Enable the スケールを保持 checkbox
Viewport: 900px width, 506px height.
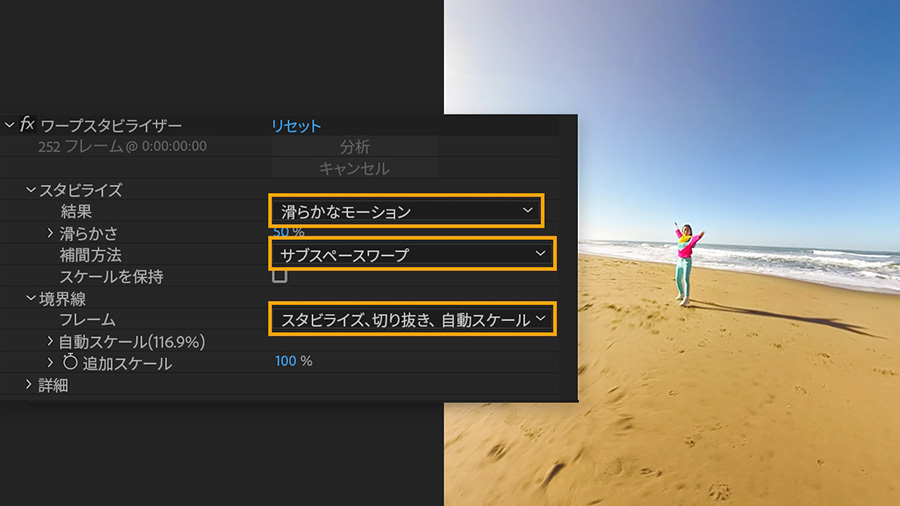280,276
